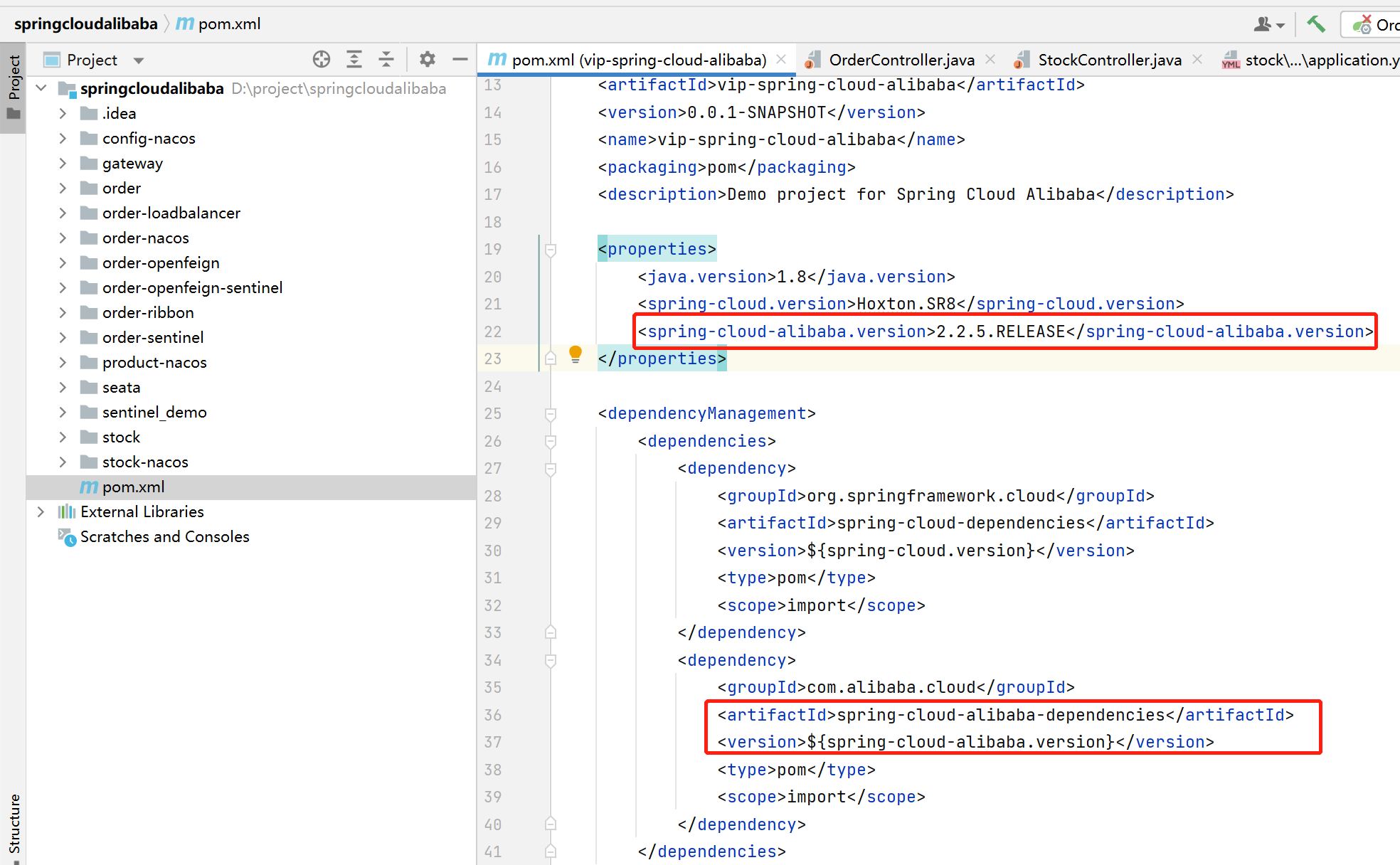Click the fold marker on line 25 dependencyManagement
The width and height of the screenshot is (1400, 865).
(x=551, y=414)
